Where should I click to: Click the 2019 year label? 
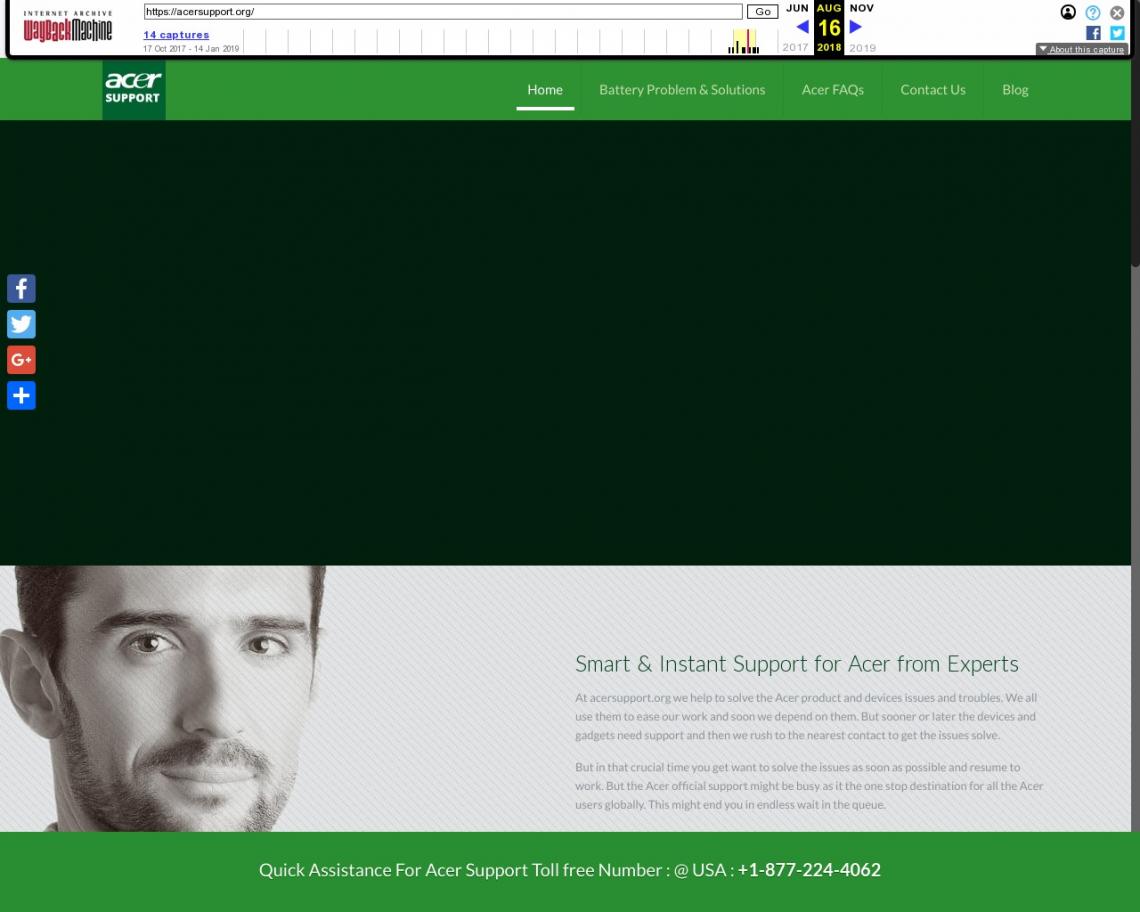click(862, 48)
